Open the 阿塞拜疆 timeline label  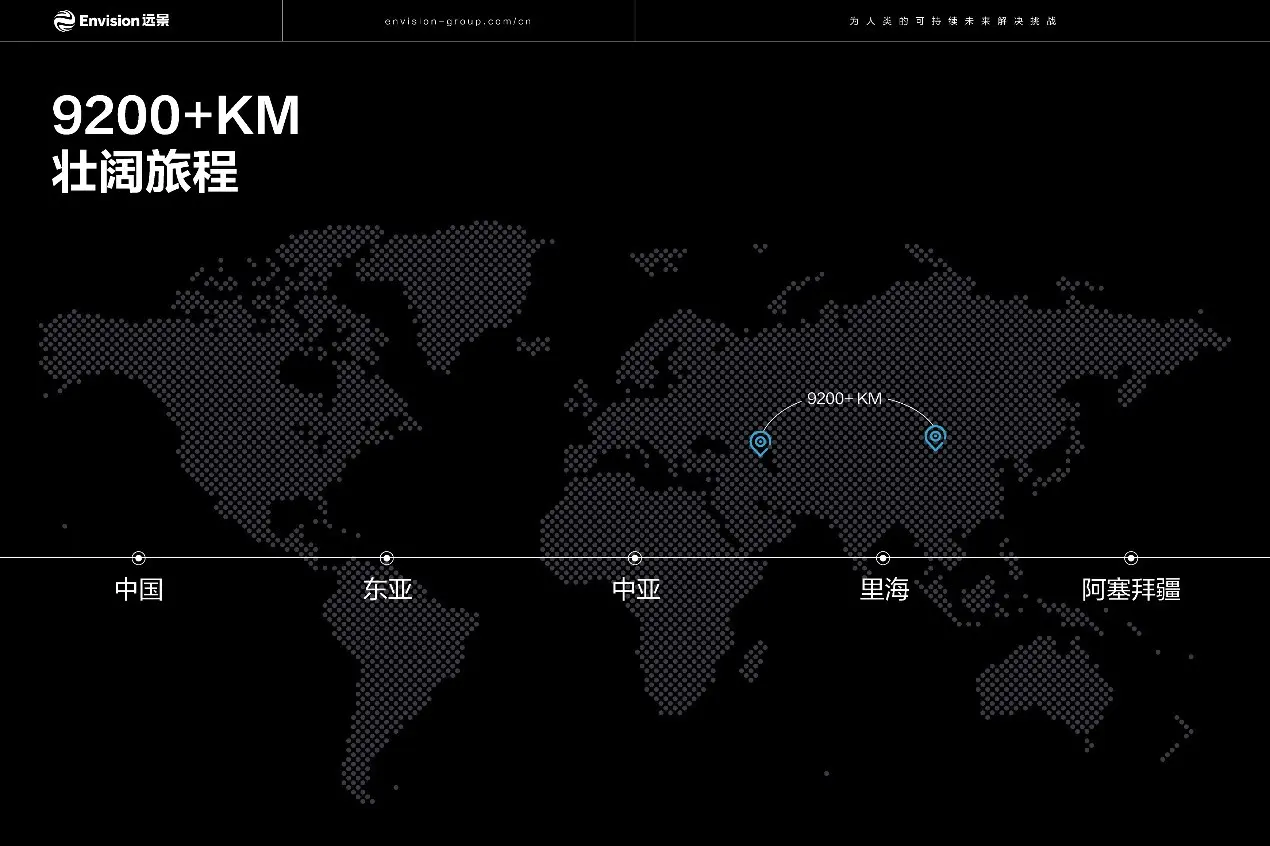click(x=1131, y=589)
